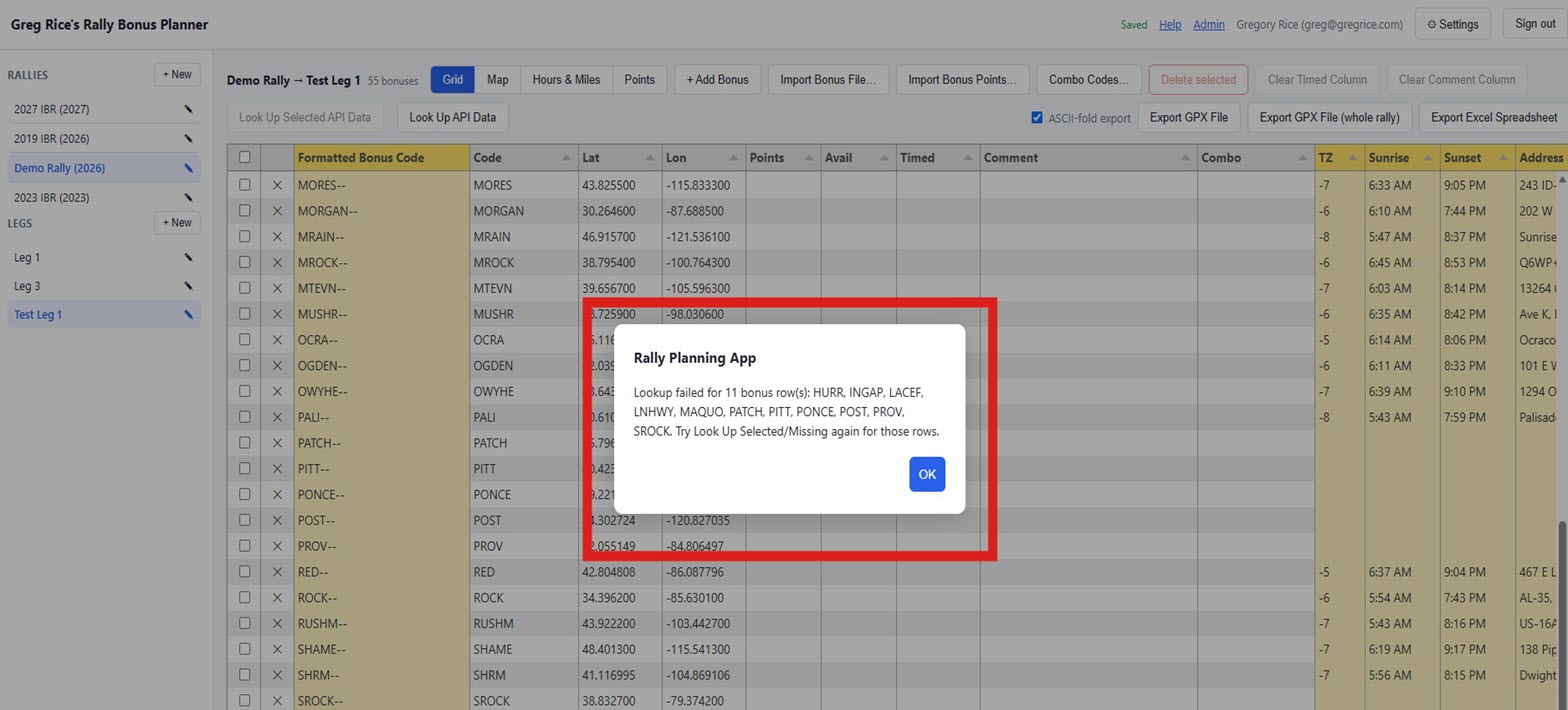Viewport: 1568px width, 710px height.
Task: Select Leg 3 in the legs list
Action: click(x=104, y=287)
